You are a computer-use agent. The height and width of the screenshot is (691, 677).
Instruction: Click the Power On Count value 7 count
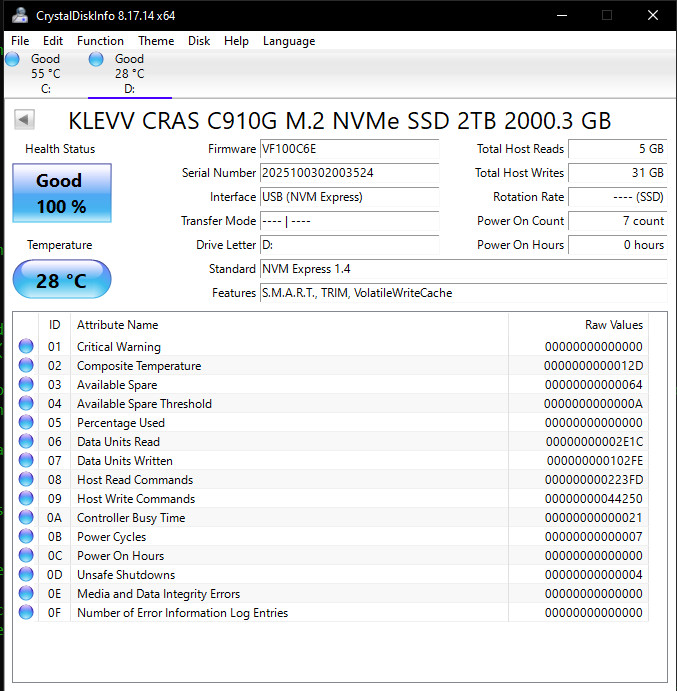pos(617,221)
